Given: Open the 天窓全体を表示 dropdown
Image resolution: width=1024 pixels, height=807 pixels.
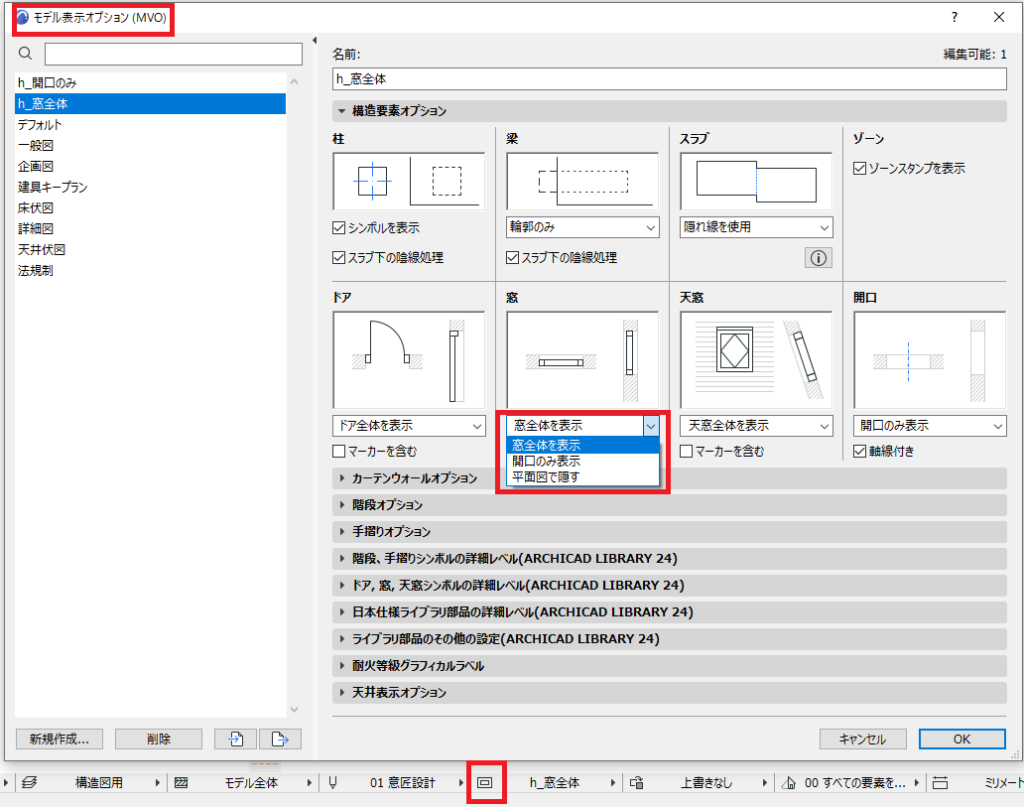Looking at the screenshot, I should click(756, 426).
